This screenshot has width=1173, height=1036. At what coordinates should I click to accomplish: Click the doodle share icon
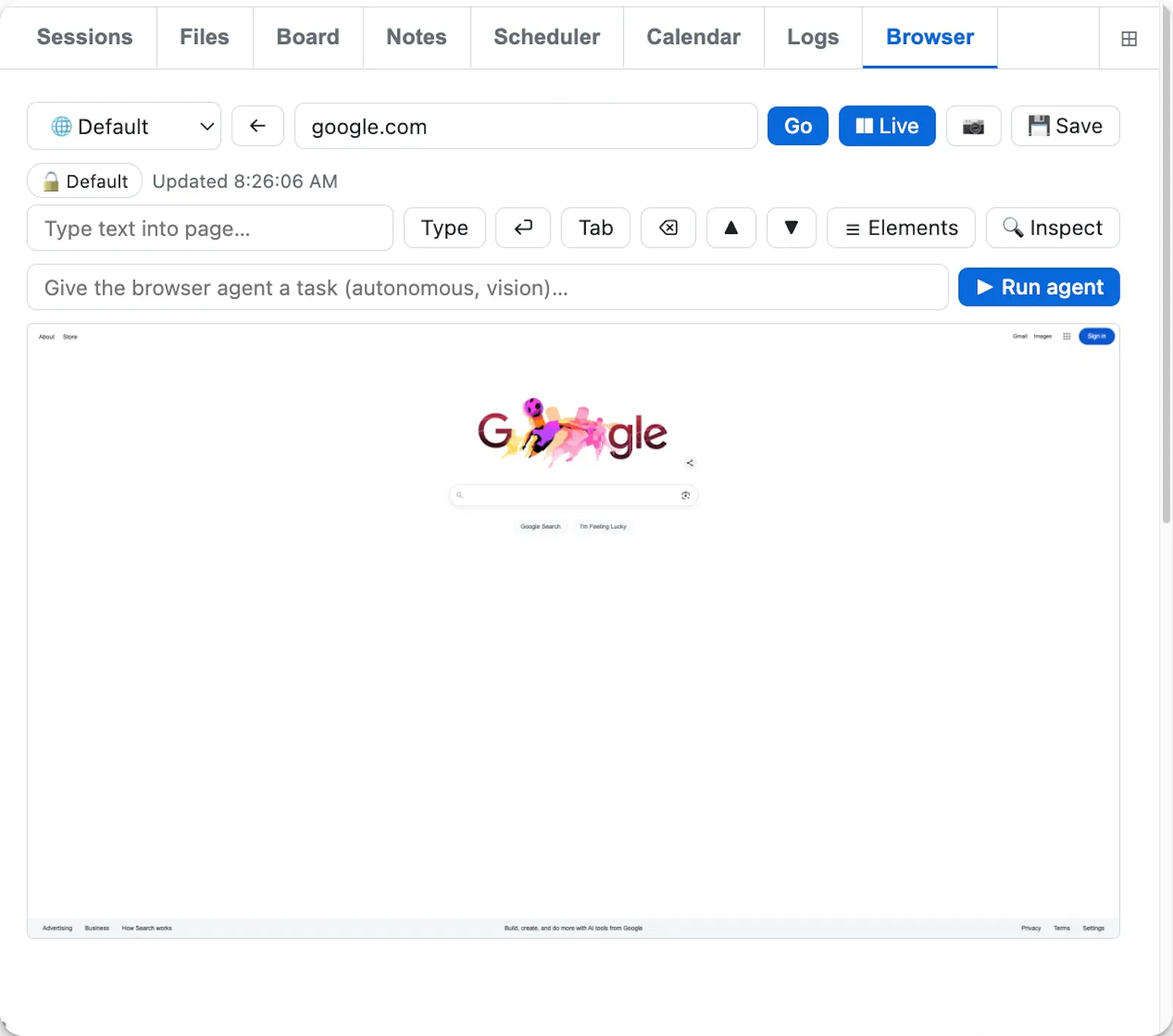(x=690, y=463)
